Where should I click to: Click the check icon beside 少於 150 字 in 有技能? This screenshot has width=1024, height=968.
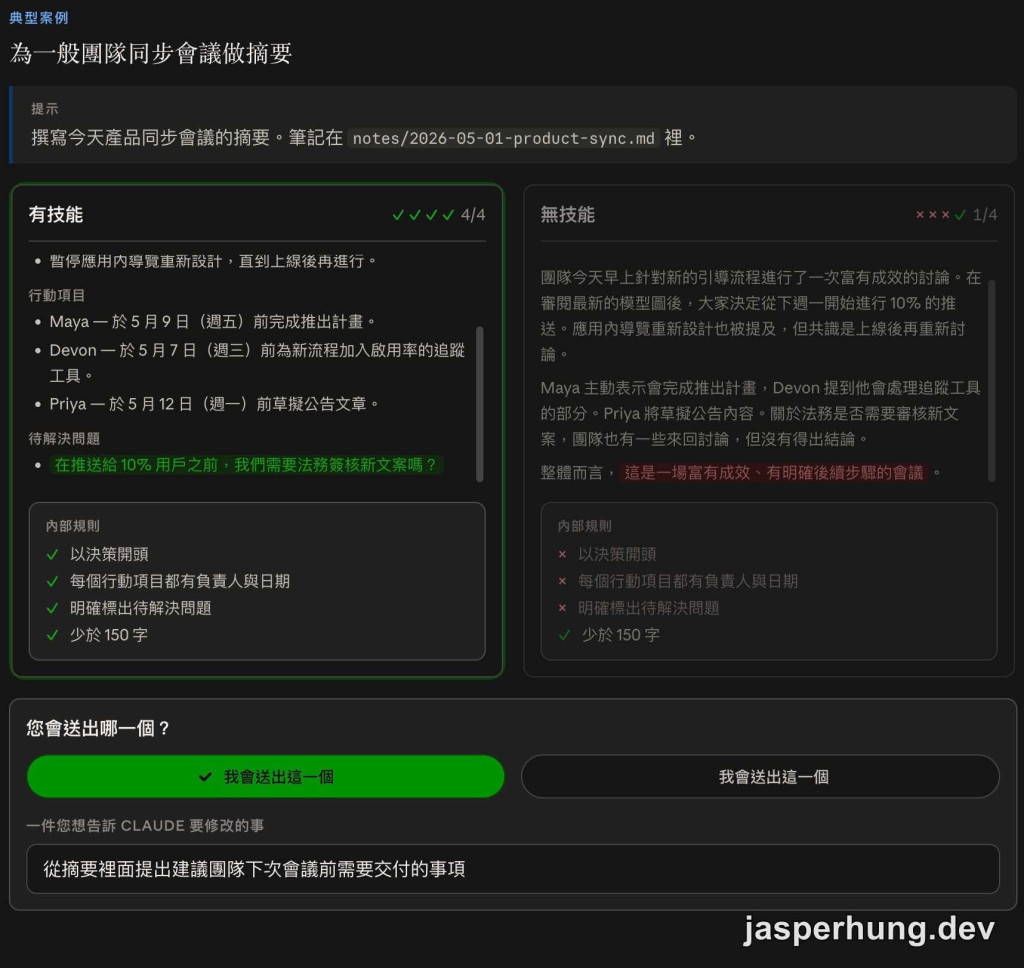click(53, 635)
